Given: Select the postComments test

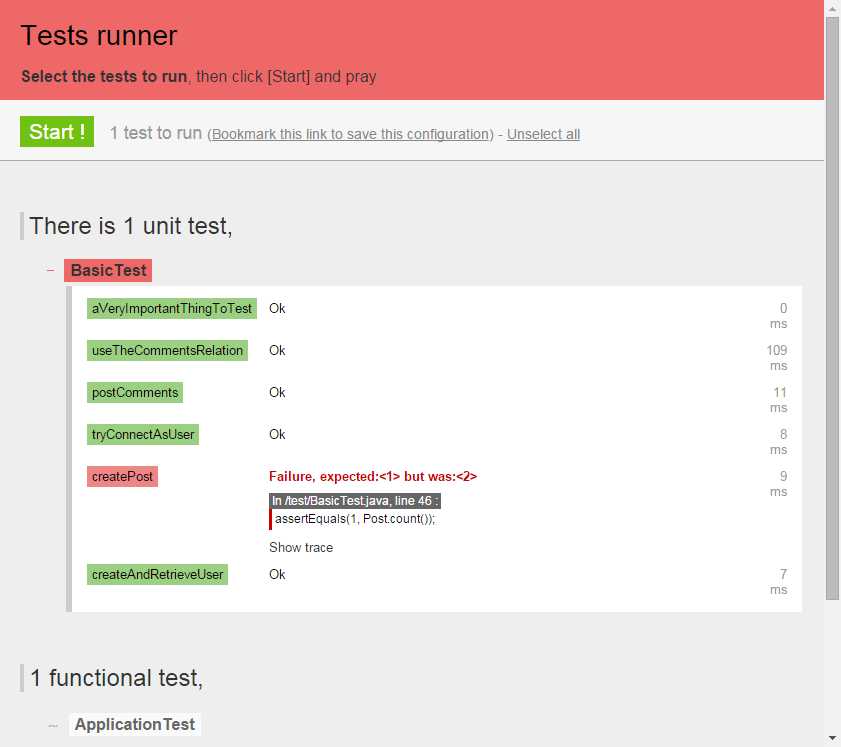Looking at the screenshot, I should click(135, 393).
